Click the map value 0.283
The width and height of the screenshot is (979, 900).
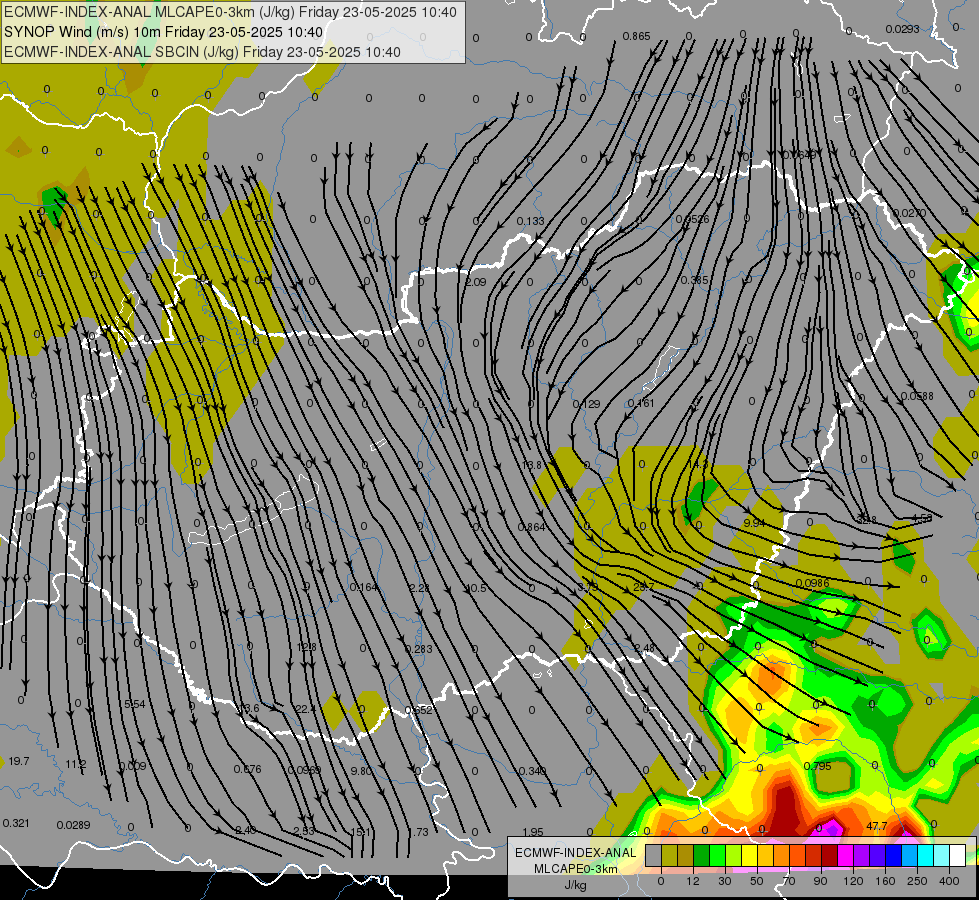coord(419,649)
